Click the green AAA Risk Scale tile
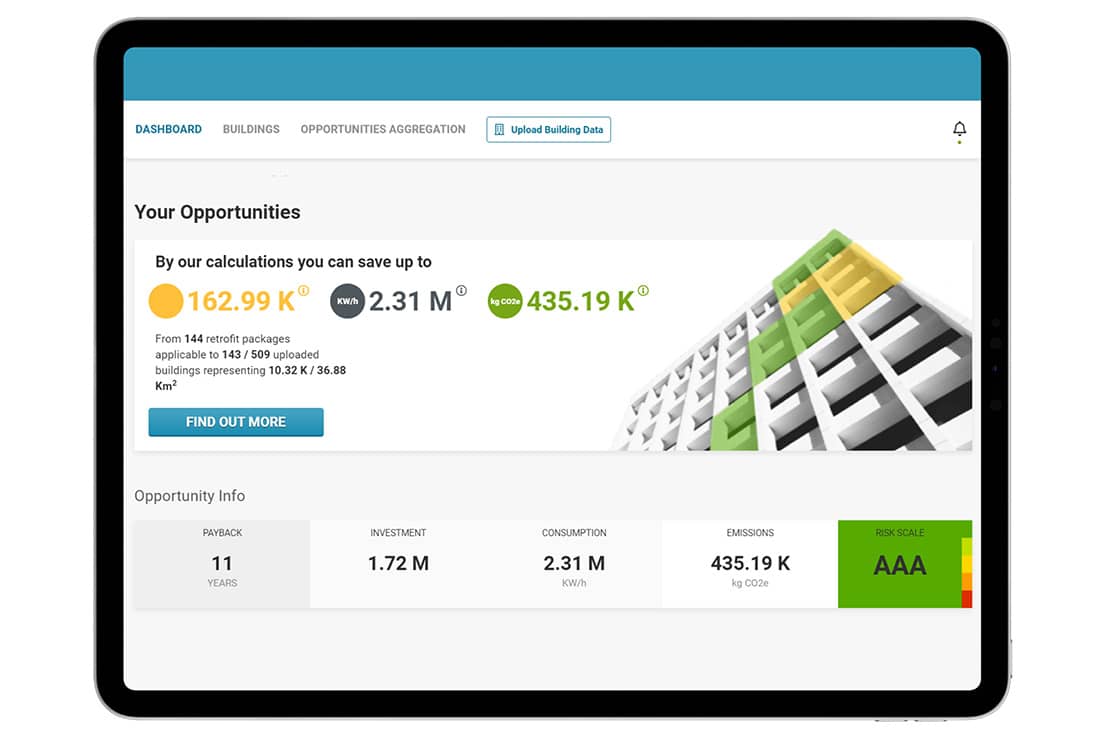This screenshot has width=1100, height=737. [900, 564]
